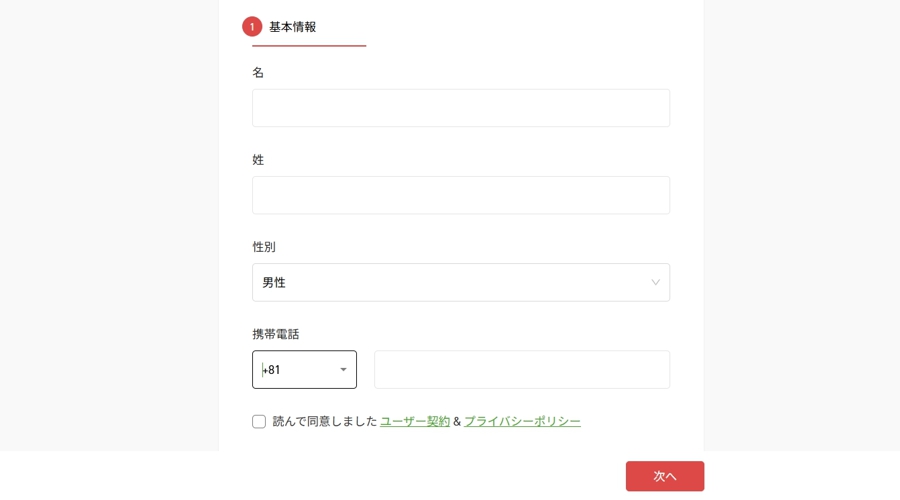
Task: Click the chevron arrow in 性別 selector
Action: tap(655, 282)
